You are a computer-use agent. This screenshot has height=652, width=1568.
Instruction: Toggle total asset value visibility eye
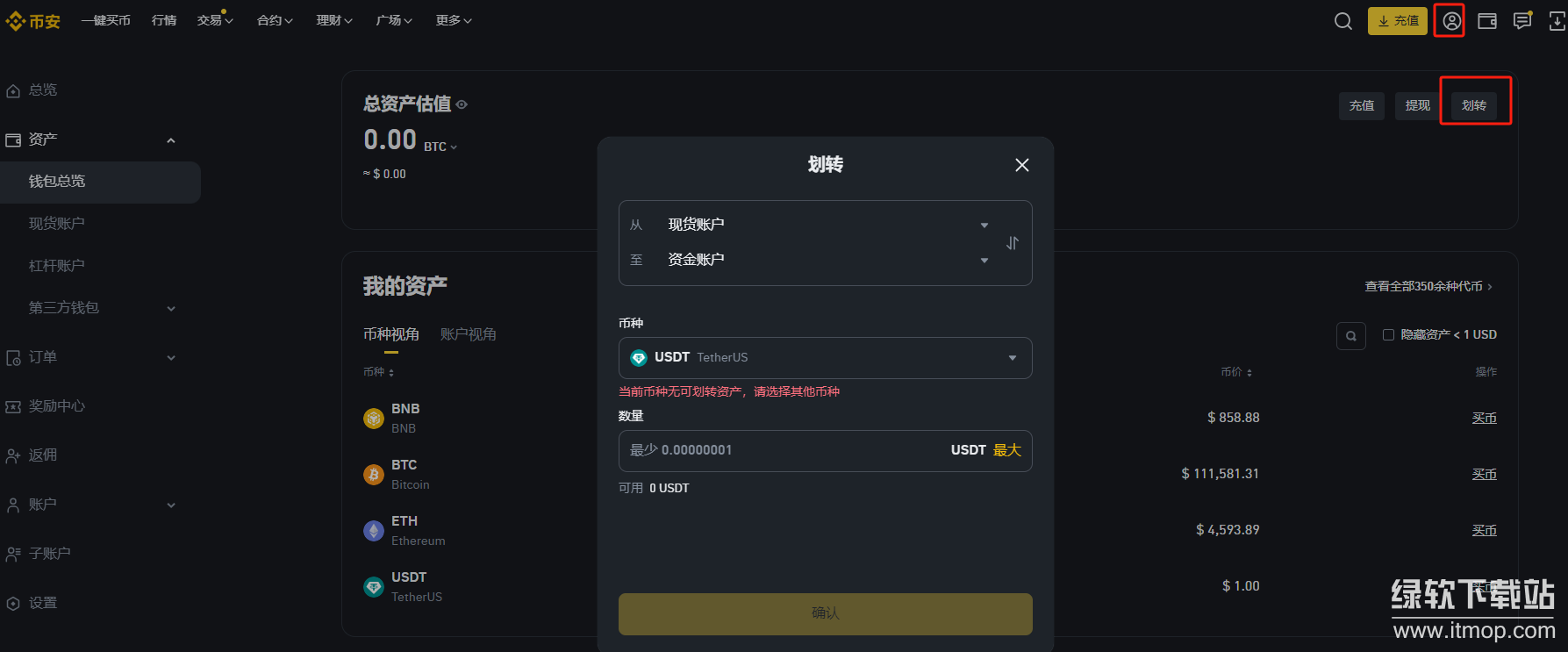pyautogui.click(x=462, y=104)
